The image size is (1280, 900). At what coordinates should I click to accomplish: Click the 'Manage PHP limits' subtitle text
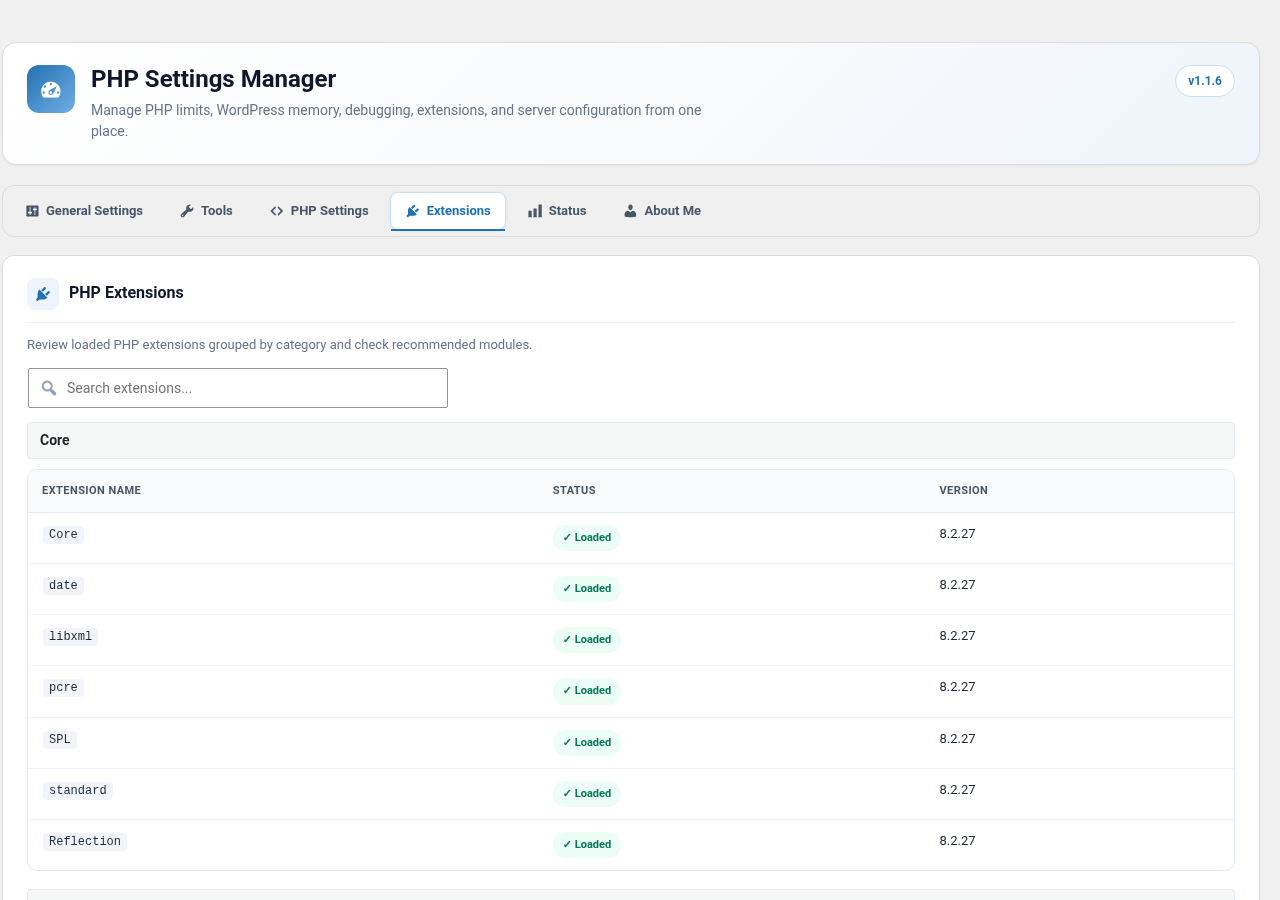[x=396, y=120]
